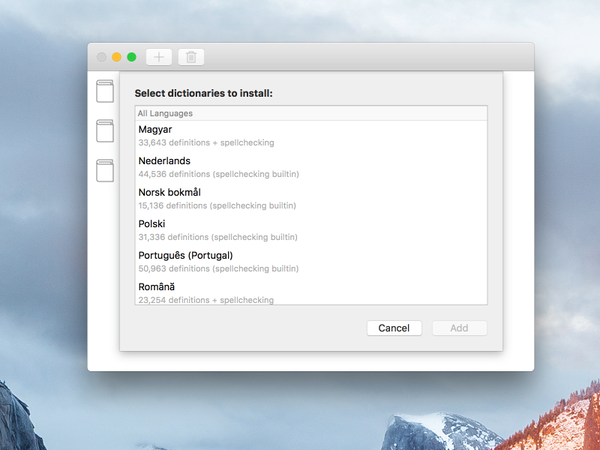This screenshot has width=600, height=450.
Task: Click the plus add dictionary toolbar button
Action: coord(159,57)
